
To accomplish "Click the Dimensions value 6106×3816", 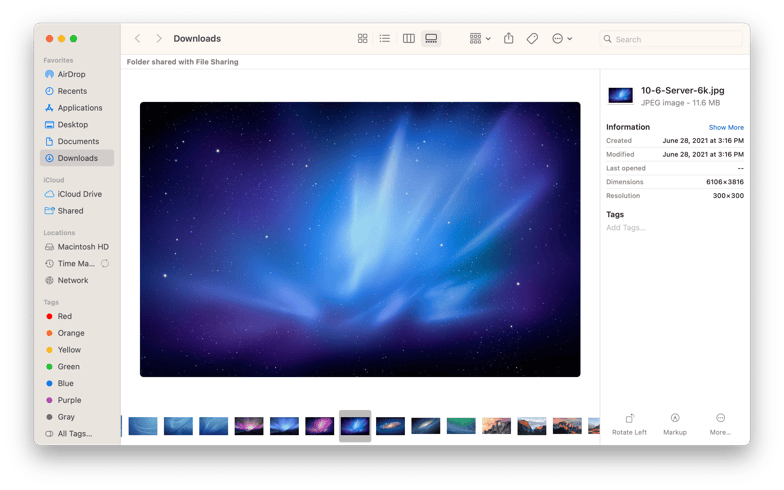I will [724, 182].
